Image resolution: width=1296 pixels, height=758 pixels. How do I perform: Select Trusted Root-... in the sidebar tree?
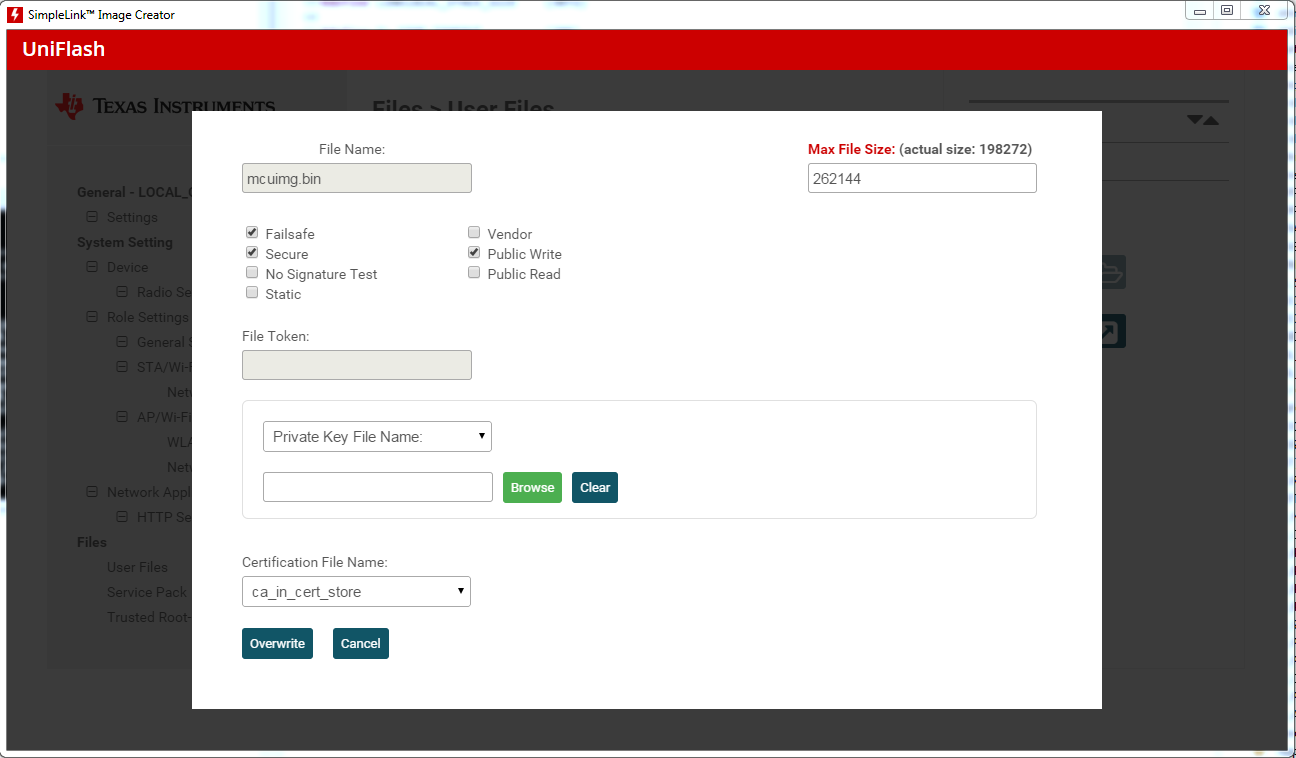tap(149, 617)
